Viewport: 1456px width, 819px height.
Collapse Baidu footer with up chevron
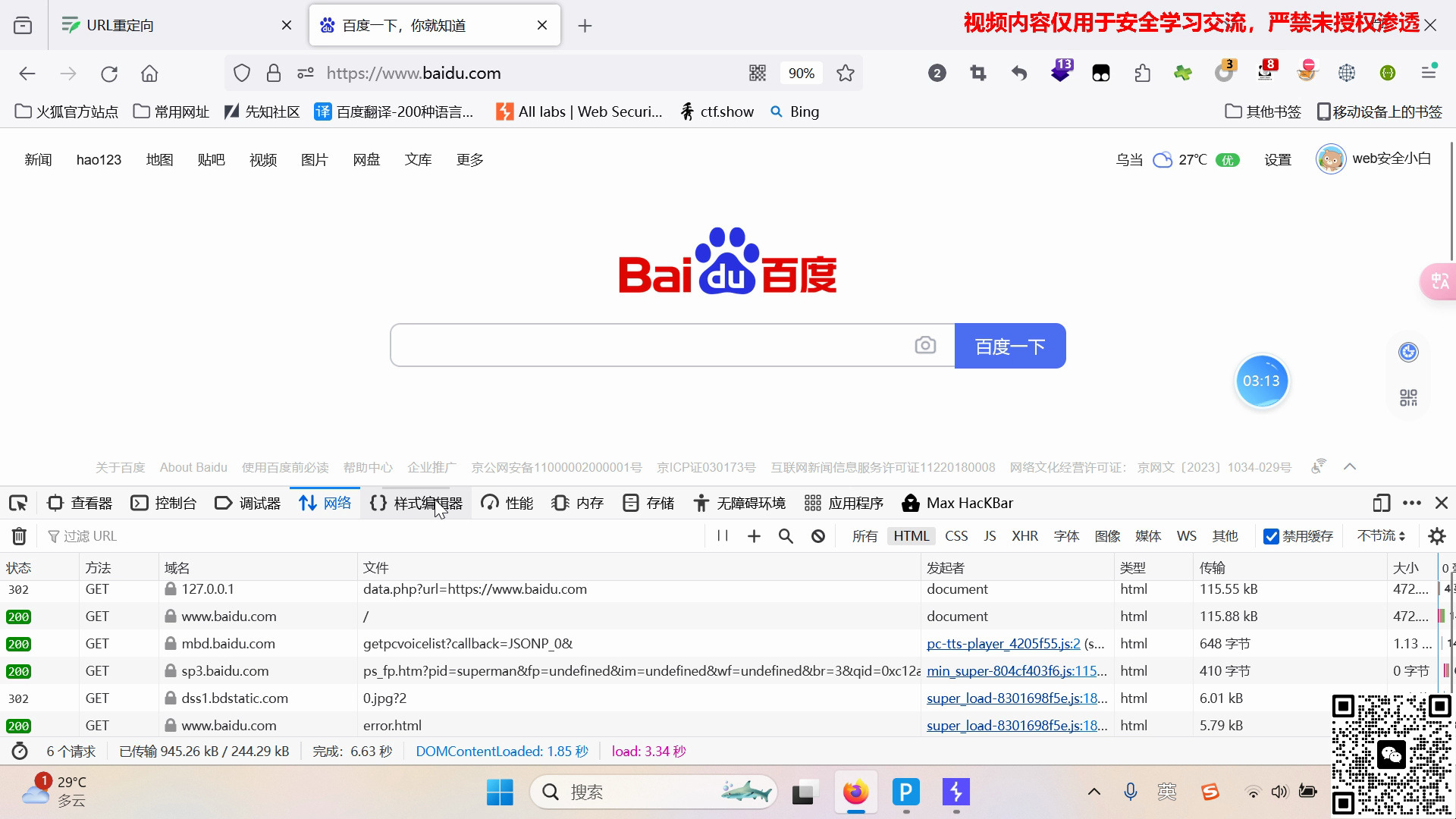click(1350, 467)
